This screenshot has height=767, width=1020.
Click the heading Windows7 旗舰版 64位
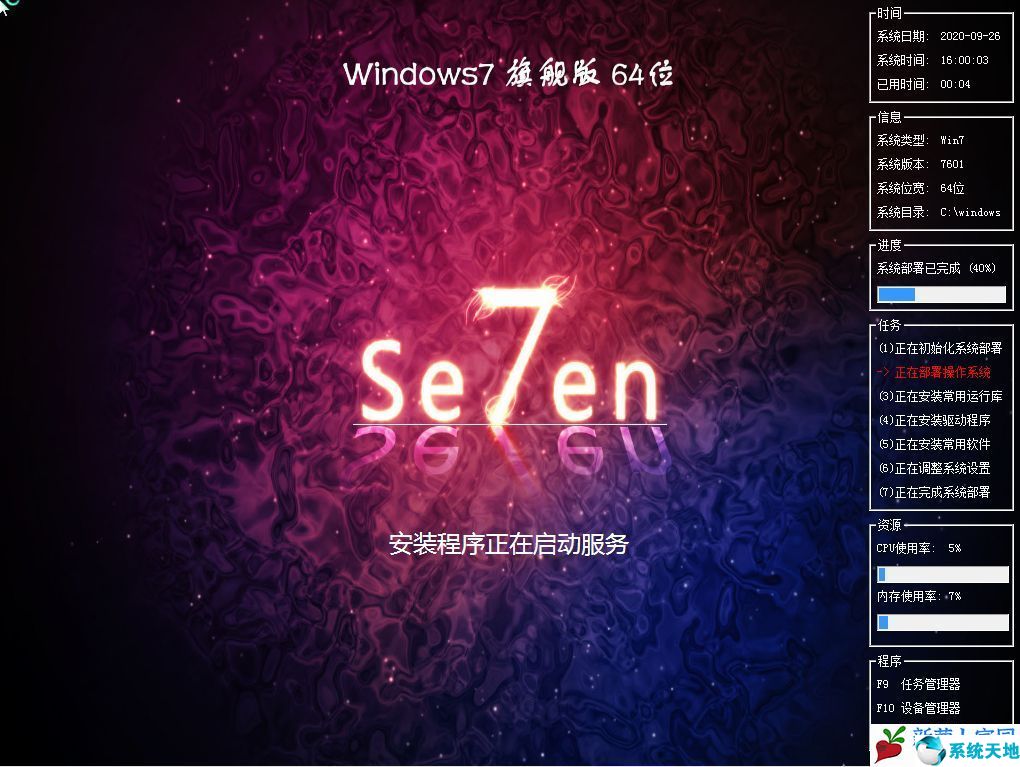508,73
